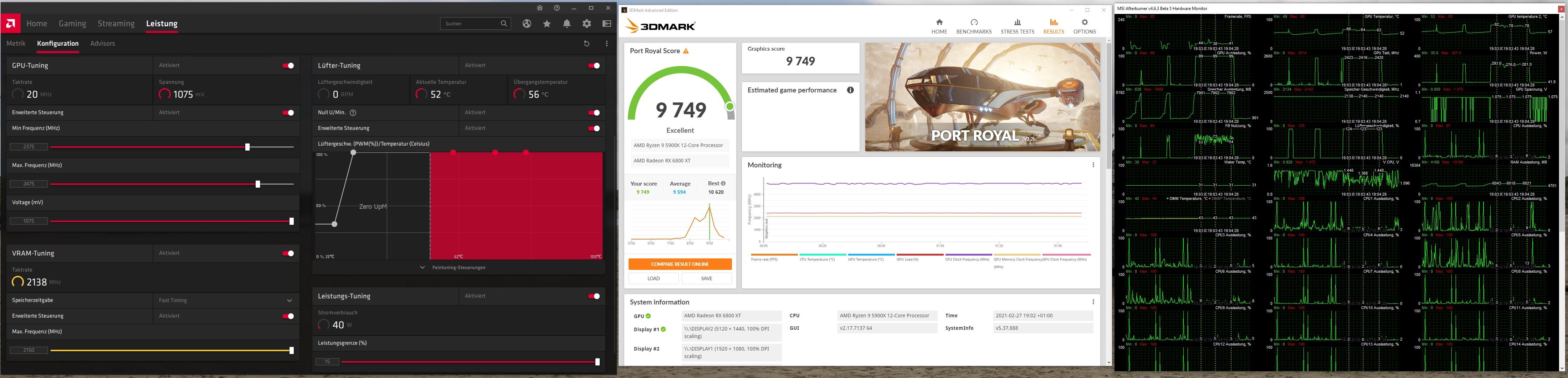Click the Max. Frequenz value box 2475
This screenshot has height=378, width=1568.
point(29,184)
